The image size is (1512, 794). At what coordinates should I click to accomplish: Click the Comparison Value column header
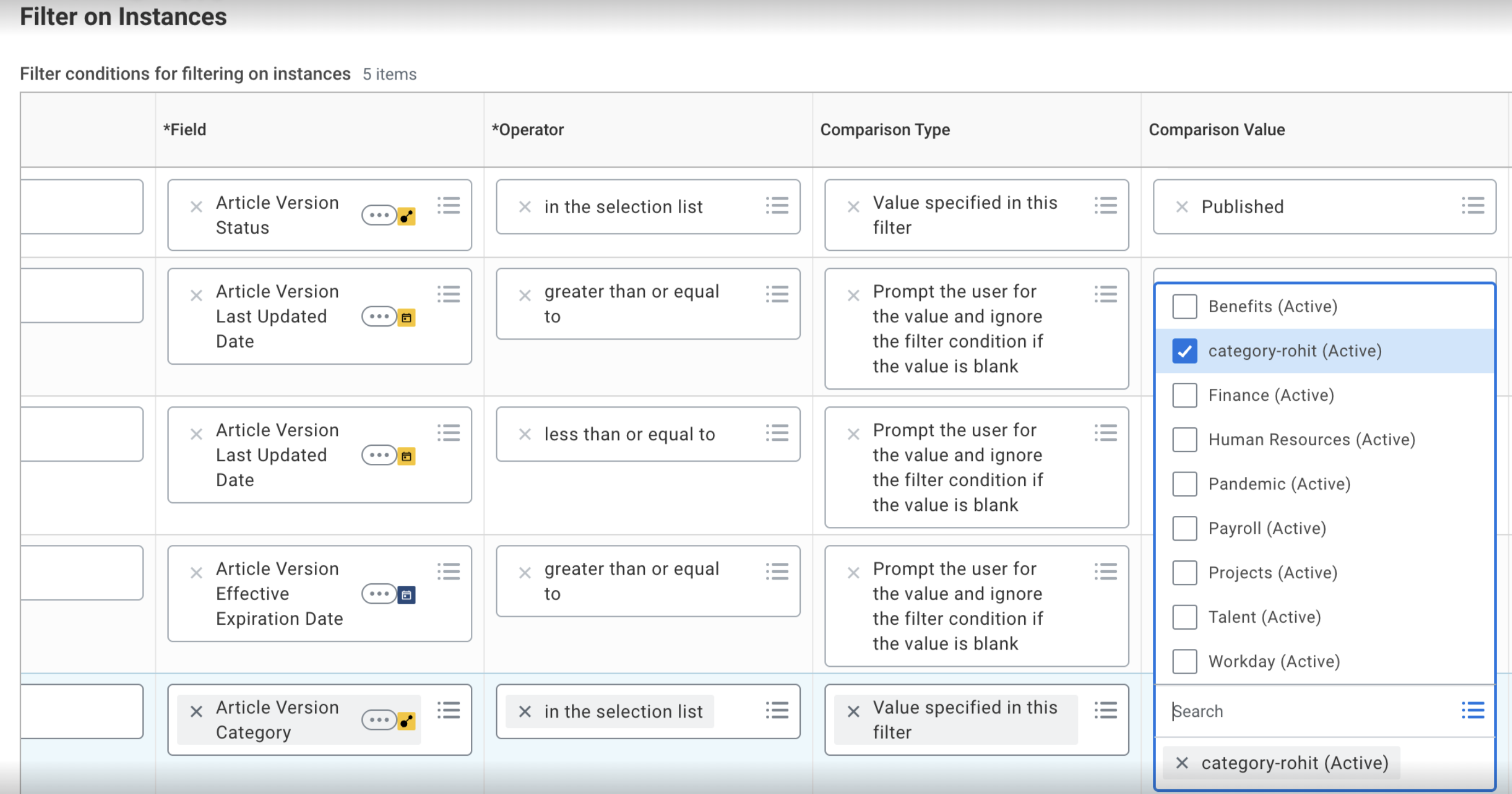coord(1216,130)
